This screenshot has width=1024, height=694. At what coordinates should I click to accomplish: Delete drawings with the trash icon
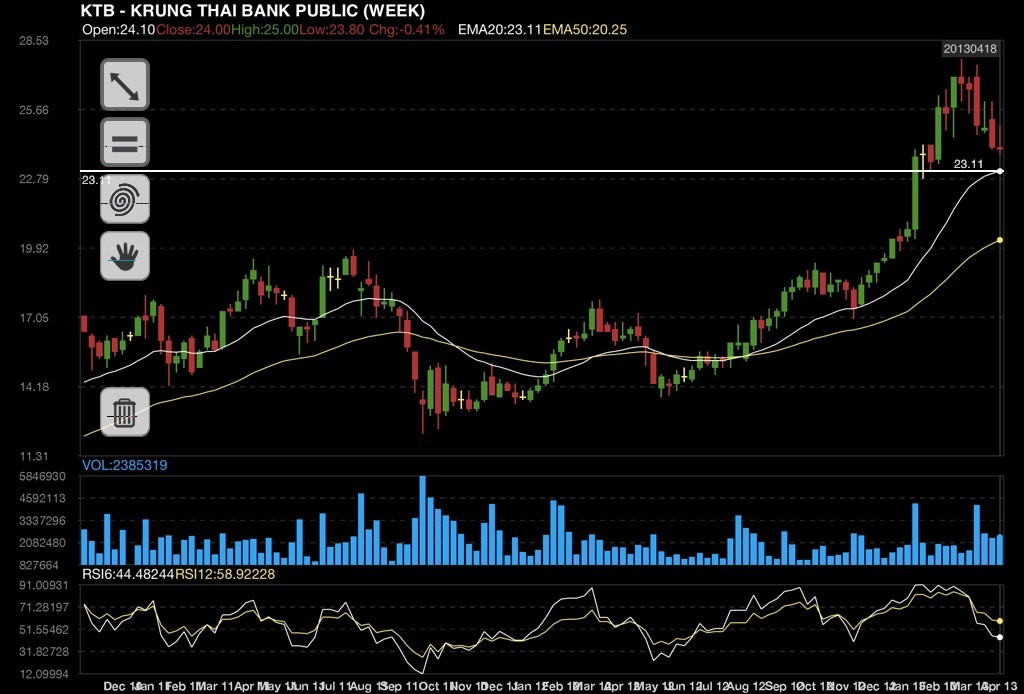coord(125,412)
